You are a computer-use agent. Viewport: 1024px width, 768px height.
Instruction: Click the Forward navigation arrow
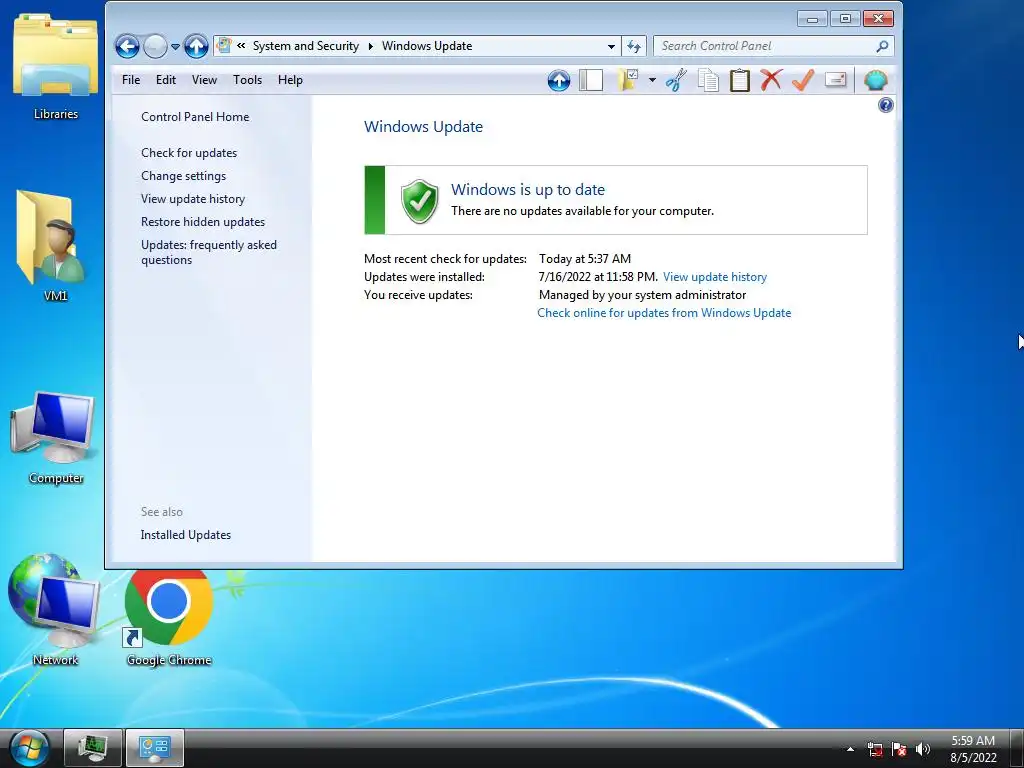pyautogui.click(x=155, y=46)
